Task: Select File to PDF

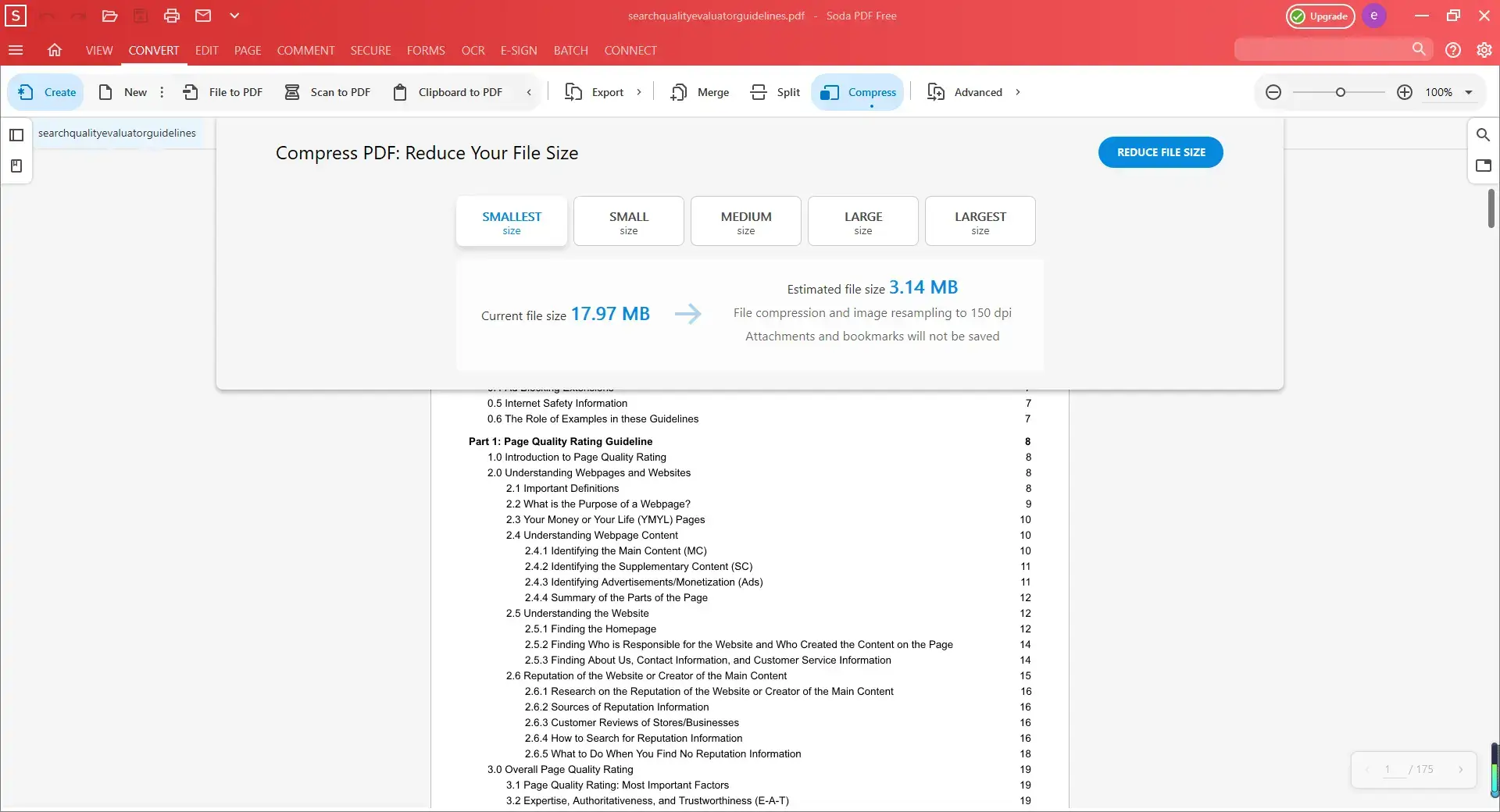Action: 223,92
